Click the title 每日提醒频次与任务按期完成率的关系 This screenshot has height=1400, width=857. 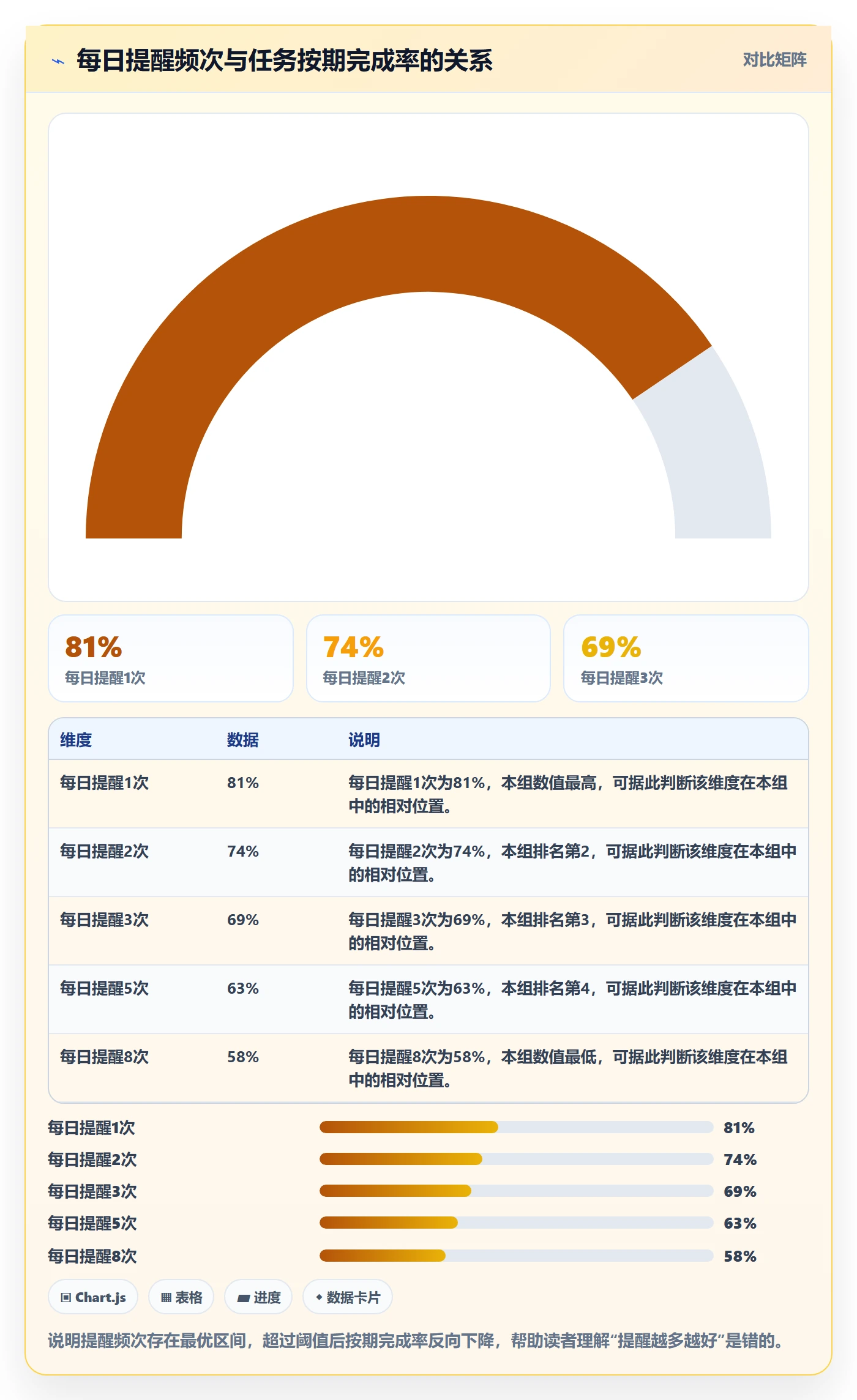285,61
